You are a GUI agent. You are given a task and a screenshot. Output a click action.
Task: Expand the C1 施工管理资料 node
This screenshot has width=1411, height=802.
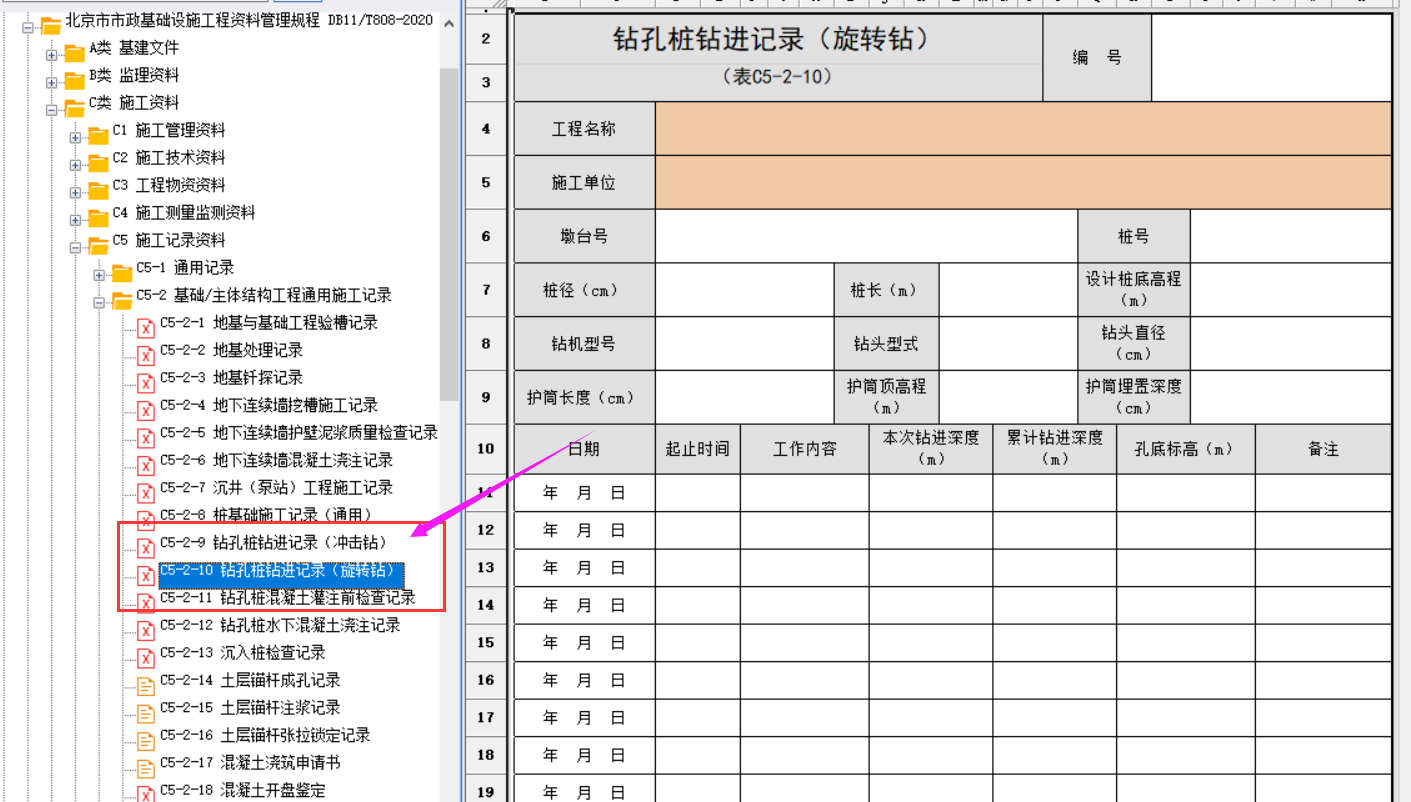(x=75, y=136)
